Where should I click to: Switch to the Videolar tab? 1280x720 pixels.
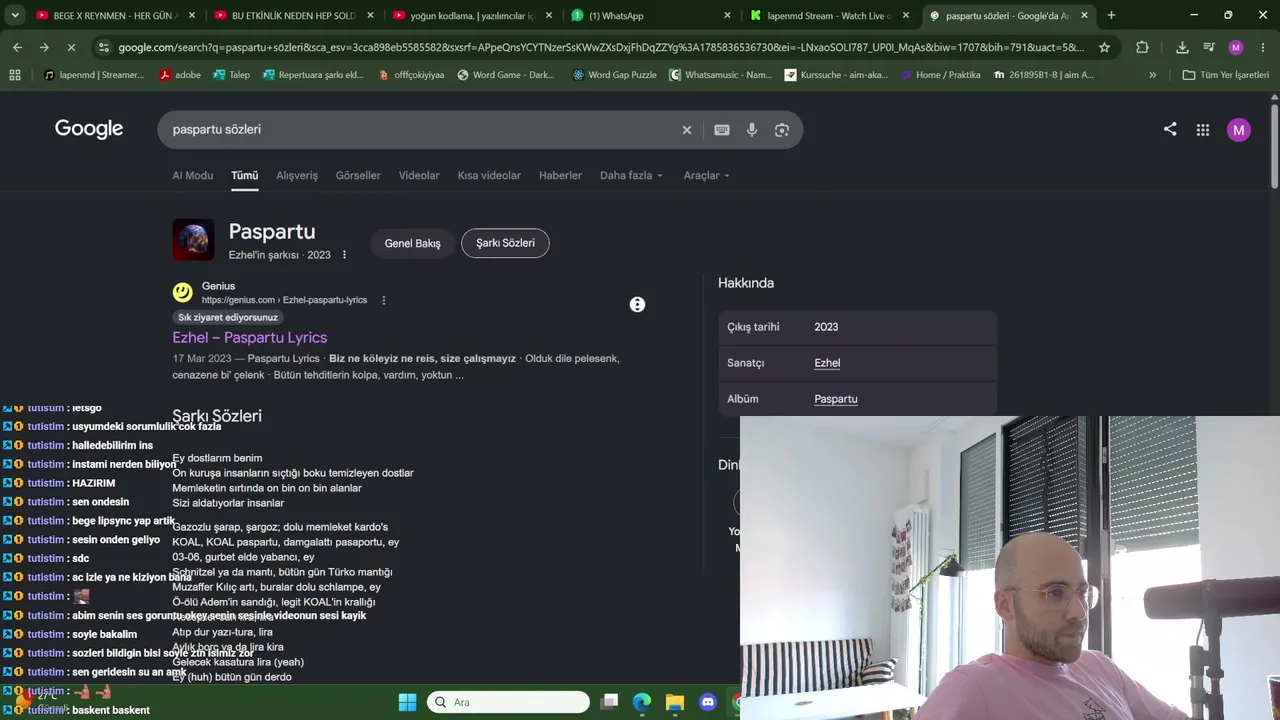coord(419,175)
